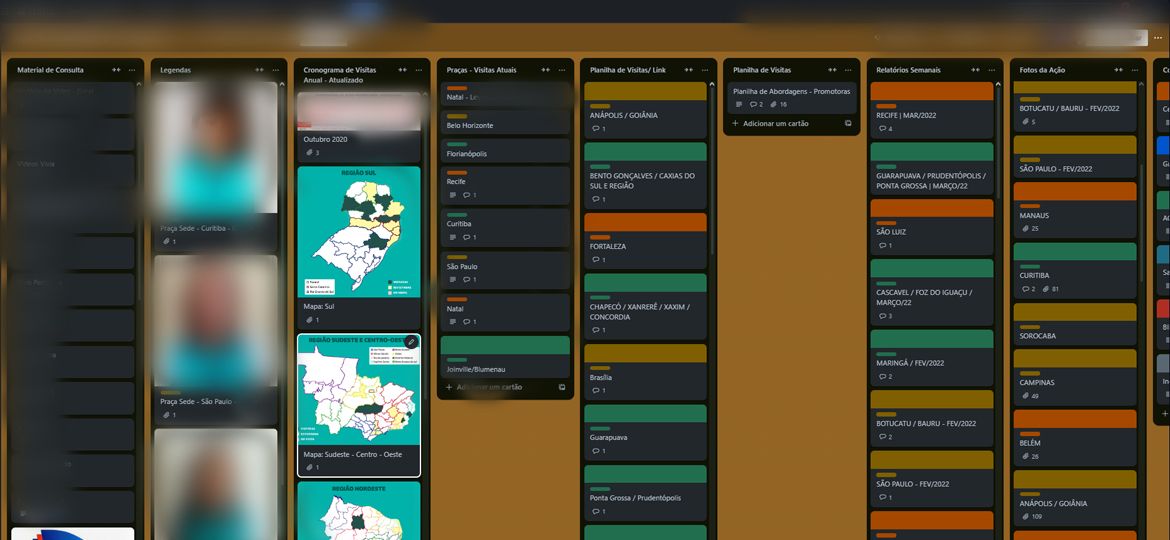Click Adicionar um cartão in Planilha de Visitas
This screenshot has height=540, width=1170.
coord(770,124)
